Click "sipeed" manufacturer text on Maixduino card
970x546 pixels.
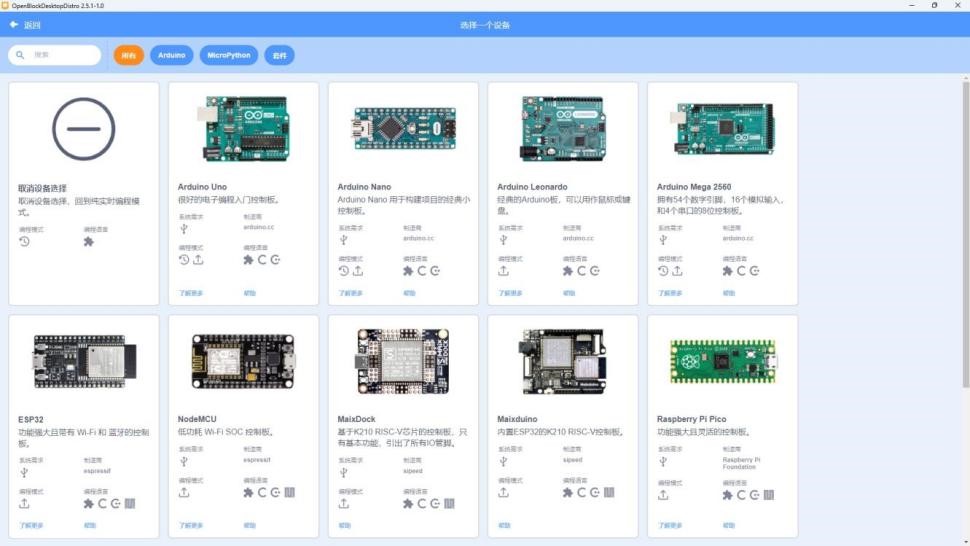tap(572, 460)
